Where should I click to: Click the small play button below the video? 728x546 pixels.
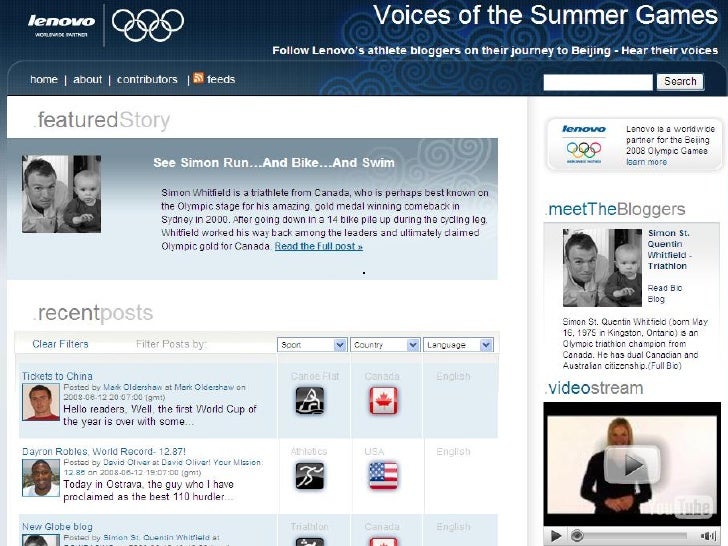[x=555, y=536]
